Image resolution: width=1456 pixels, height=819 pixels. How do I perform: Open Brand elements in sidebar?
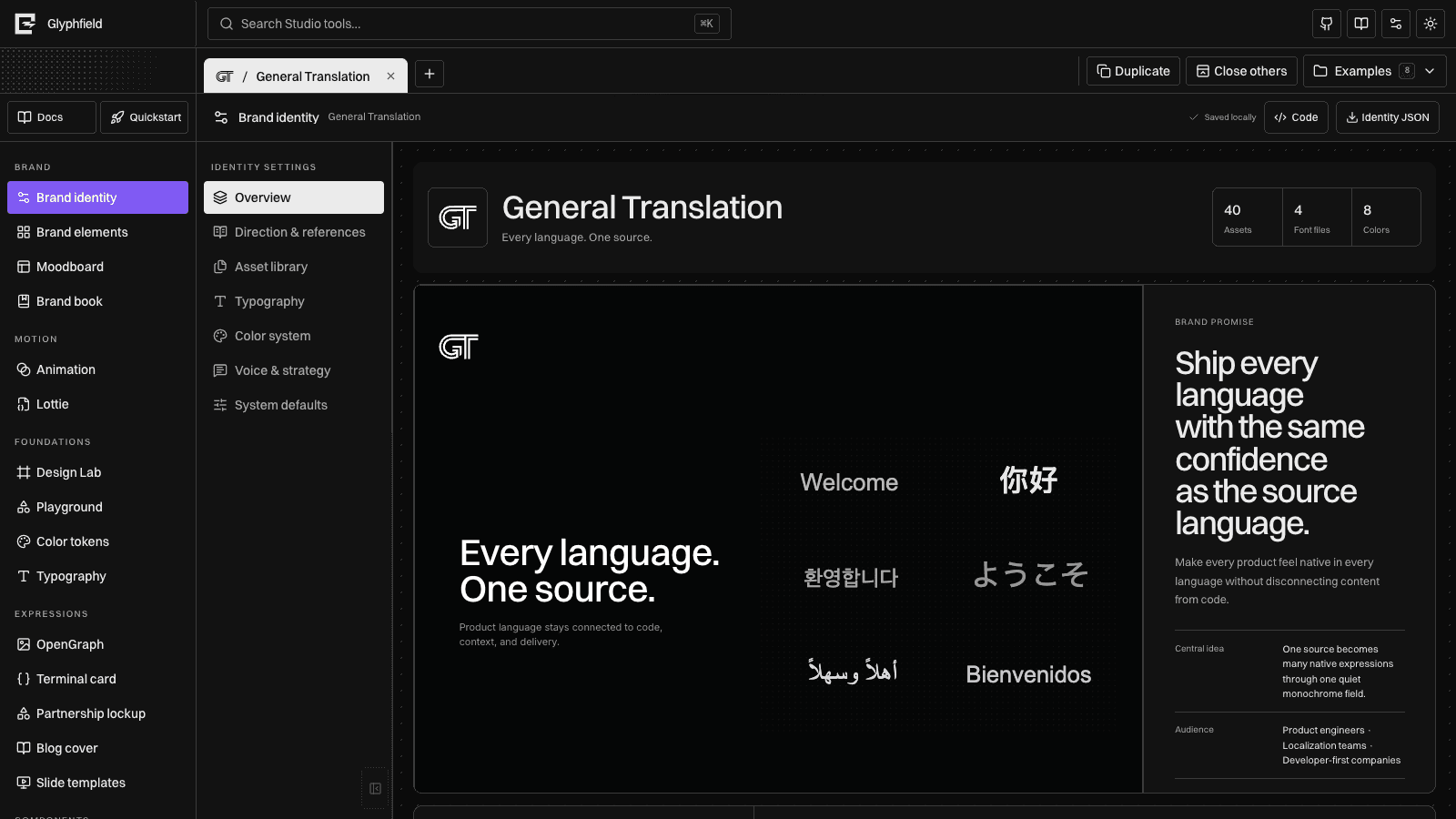[x=97, y=232]
